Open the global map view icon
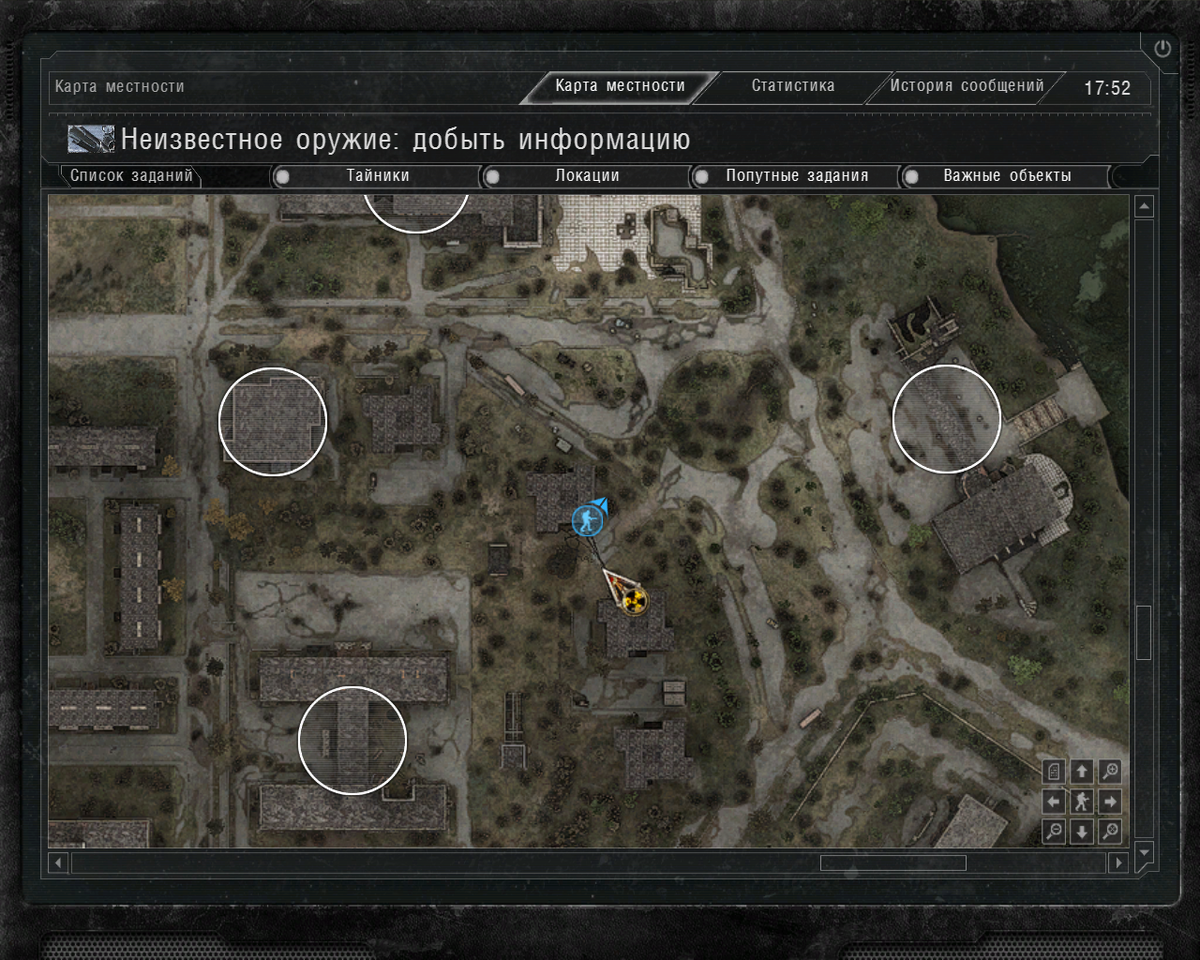 click(x=1054, y=771)
